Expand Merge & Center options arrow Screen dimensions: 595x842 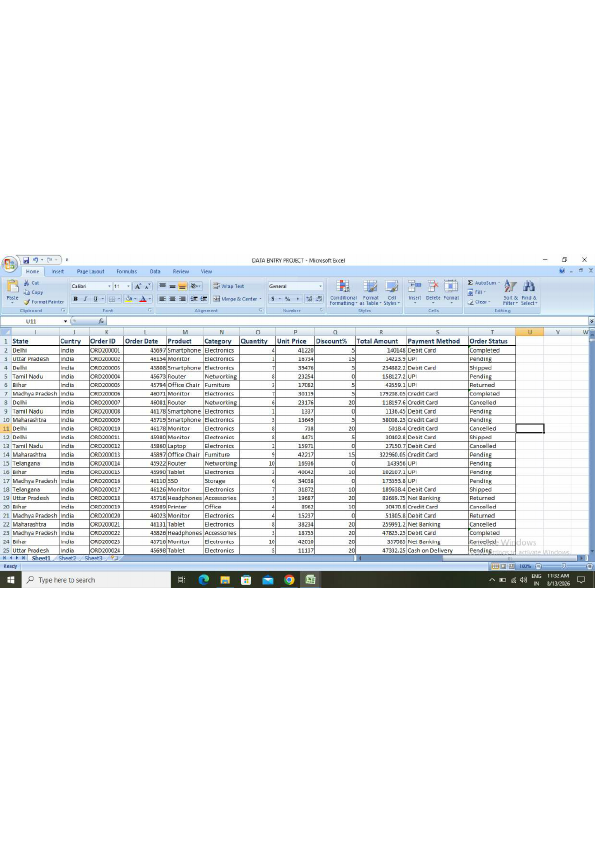(x=260, y=299)
